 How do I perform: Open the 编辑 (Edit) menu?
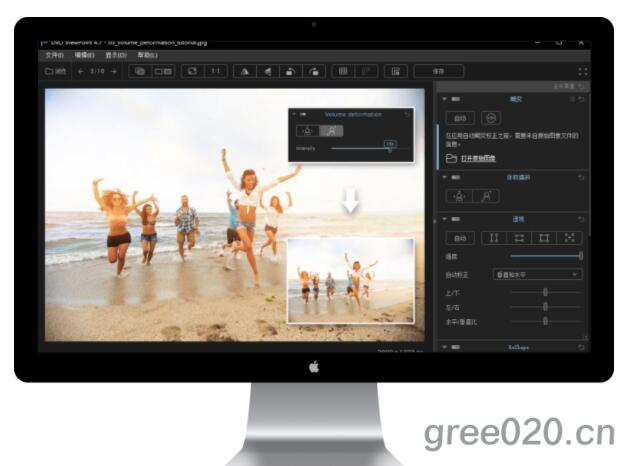point(84,55)
